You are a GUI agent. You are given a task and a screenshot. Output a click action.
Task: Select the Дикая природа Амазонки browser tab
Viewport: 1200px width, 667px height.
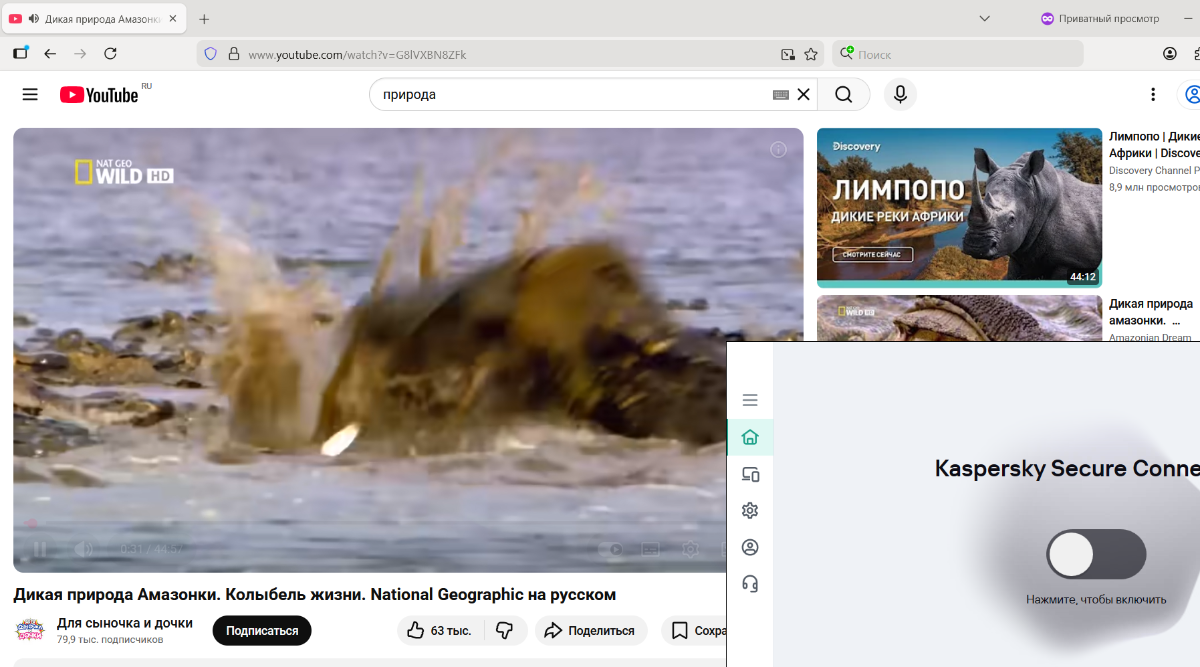[95, 19]
